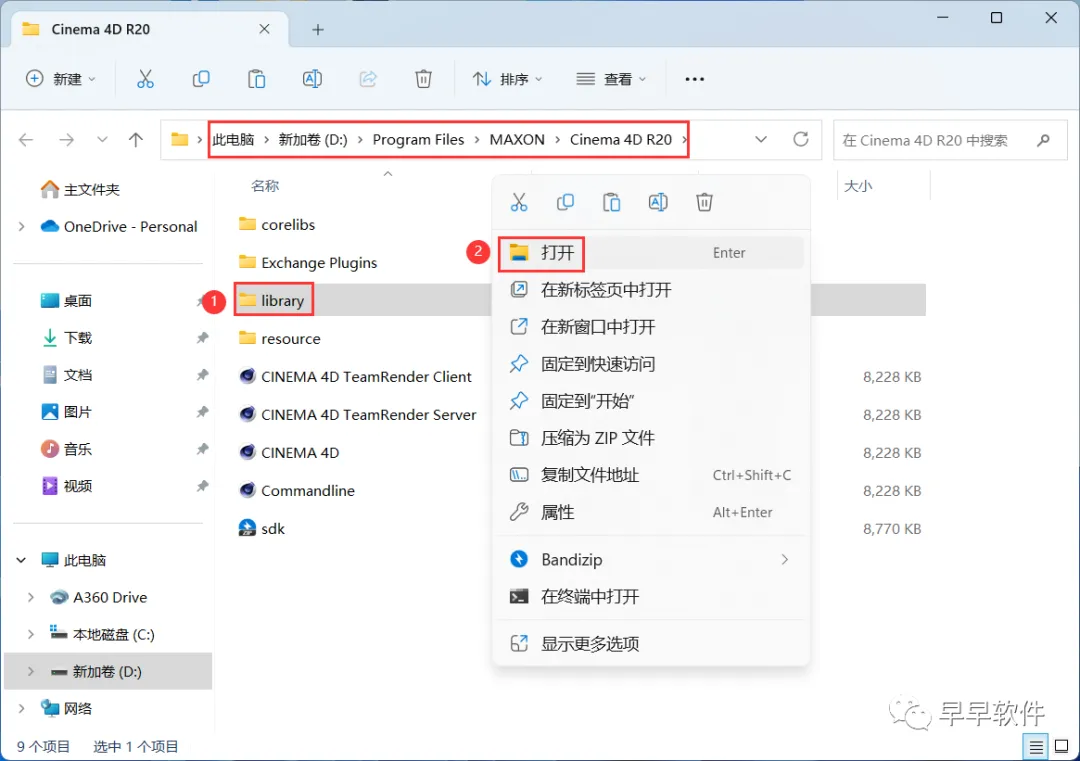
Task: Sort by the 大小 column header
Action: tap(858, 186)
